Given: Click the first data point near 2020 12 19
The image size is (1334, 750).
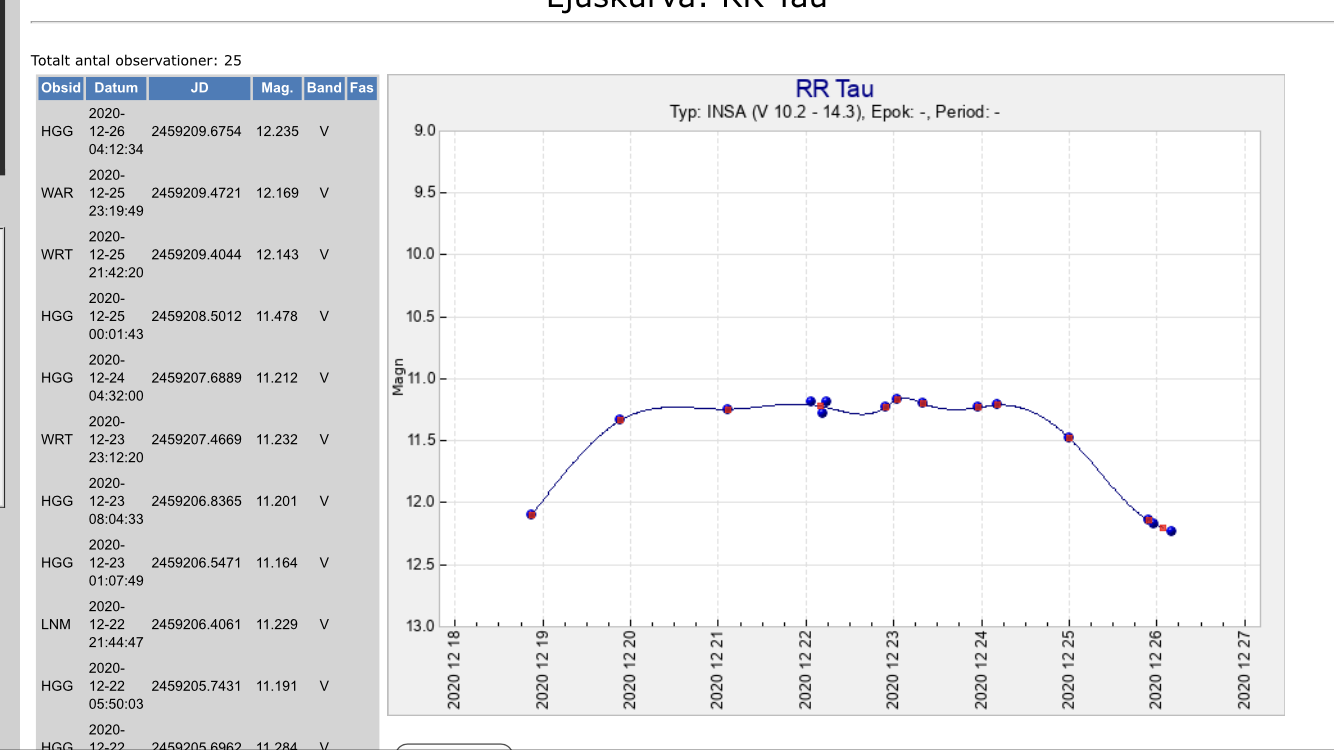Looking at the screenshot, I should [x=531, y=514].
